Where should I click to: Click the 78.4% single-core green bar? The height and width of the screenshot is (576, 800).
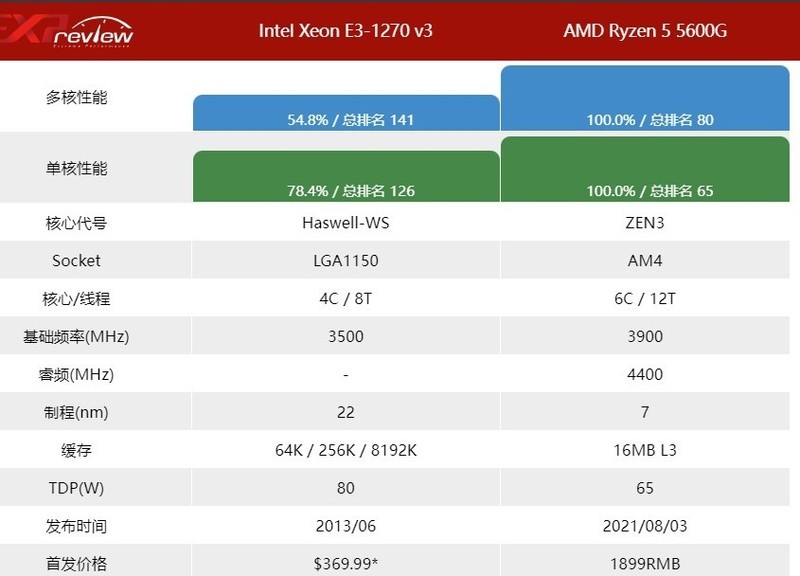click(346, 176)
